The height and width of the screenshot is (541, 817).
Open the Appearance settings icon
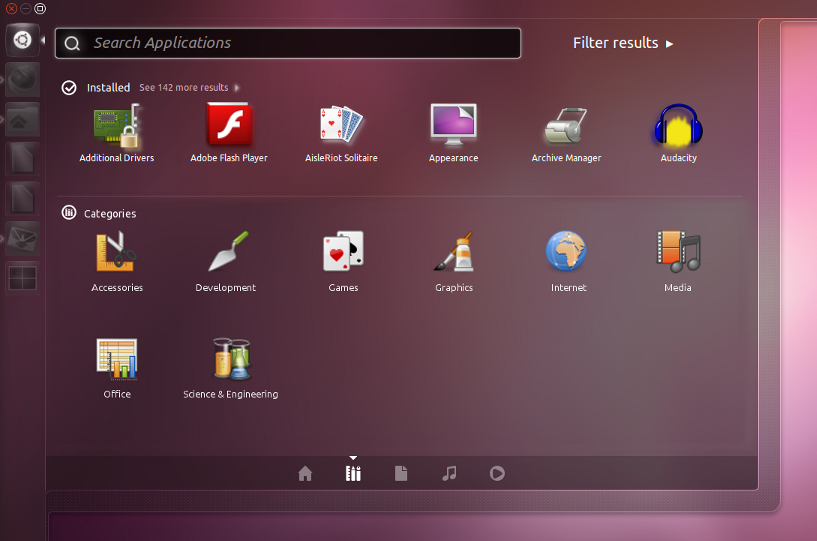point(453,128)
